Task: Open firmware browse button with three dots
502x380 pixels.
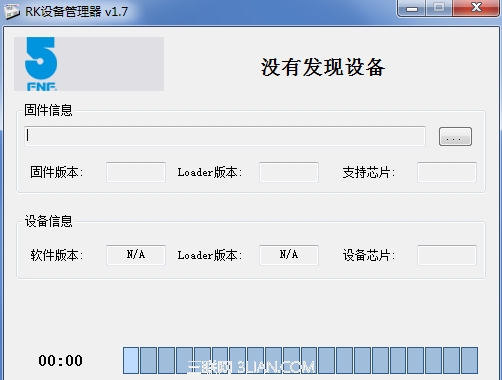Action: point(455,136)
